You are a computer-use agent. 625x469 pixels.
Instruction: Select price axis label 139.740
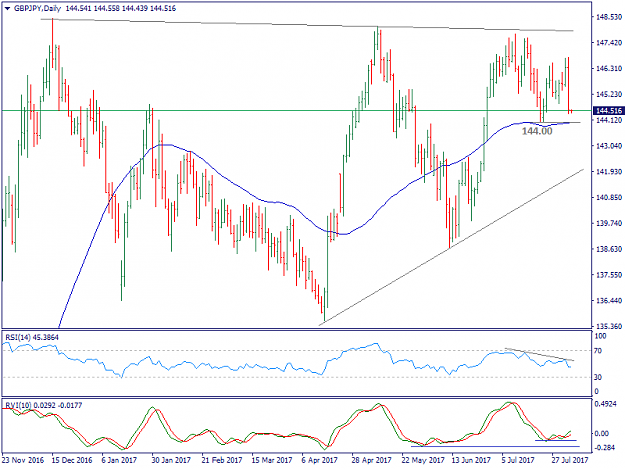pyautogui.click(x=609, y=223)
